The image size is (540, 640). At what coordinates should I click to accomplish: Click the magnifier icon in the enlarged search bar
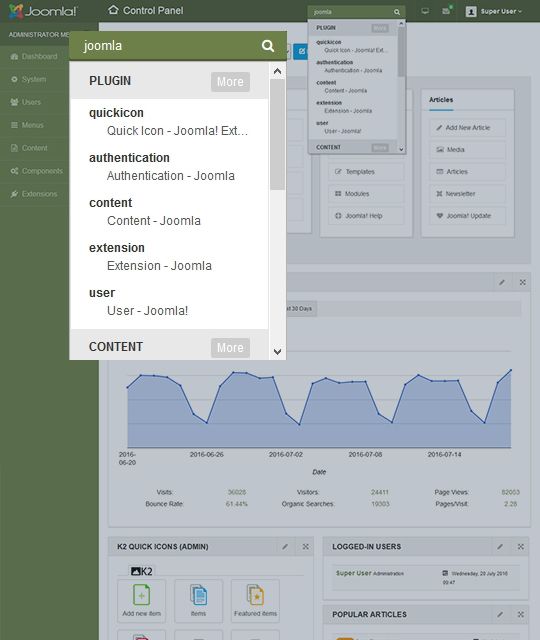coord(268,46)
